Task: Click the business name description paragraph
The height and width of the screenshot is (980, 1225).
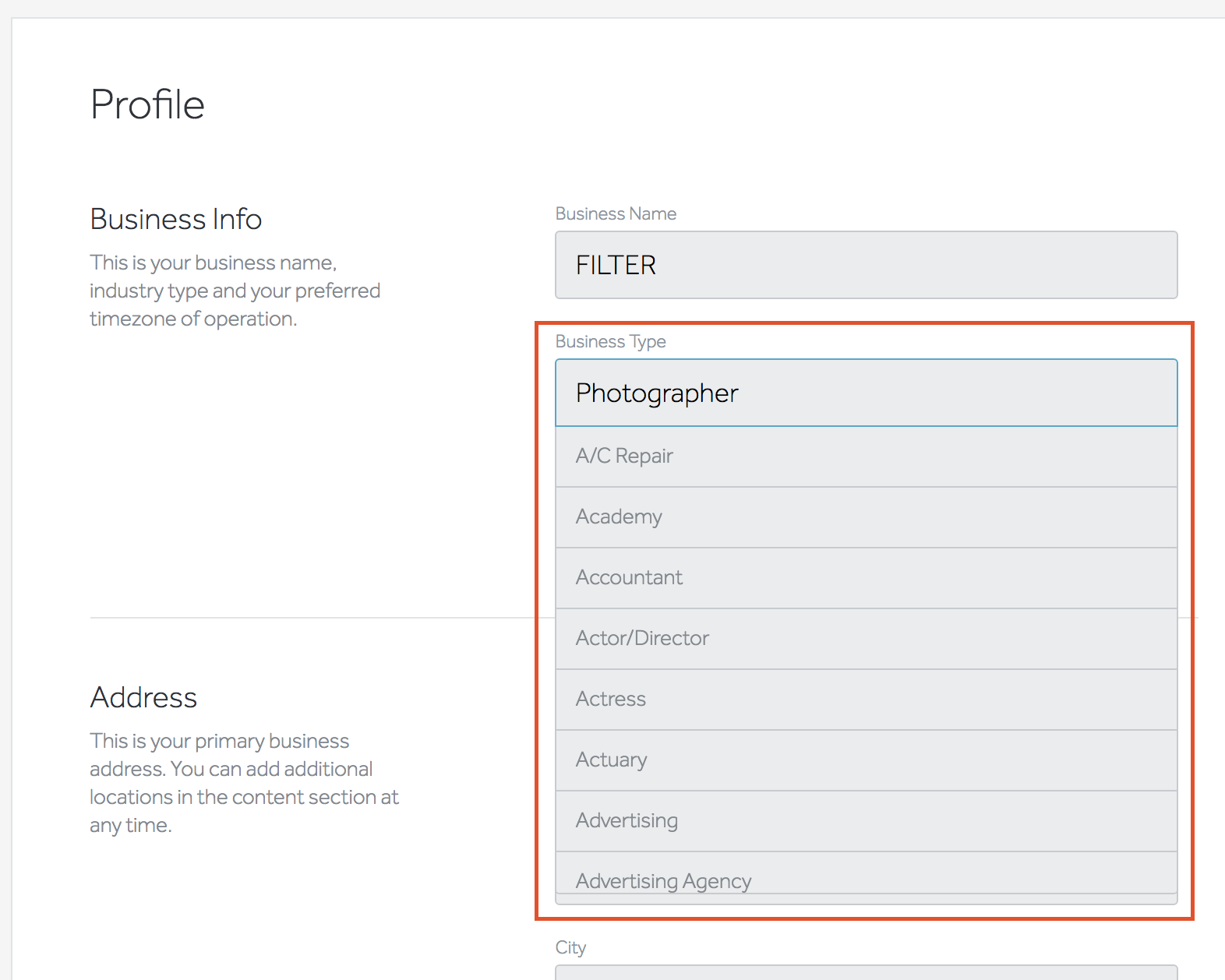Action: click(235, 291)
